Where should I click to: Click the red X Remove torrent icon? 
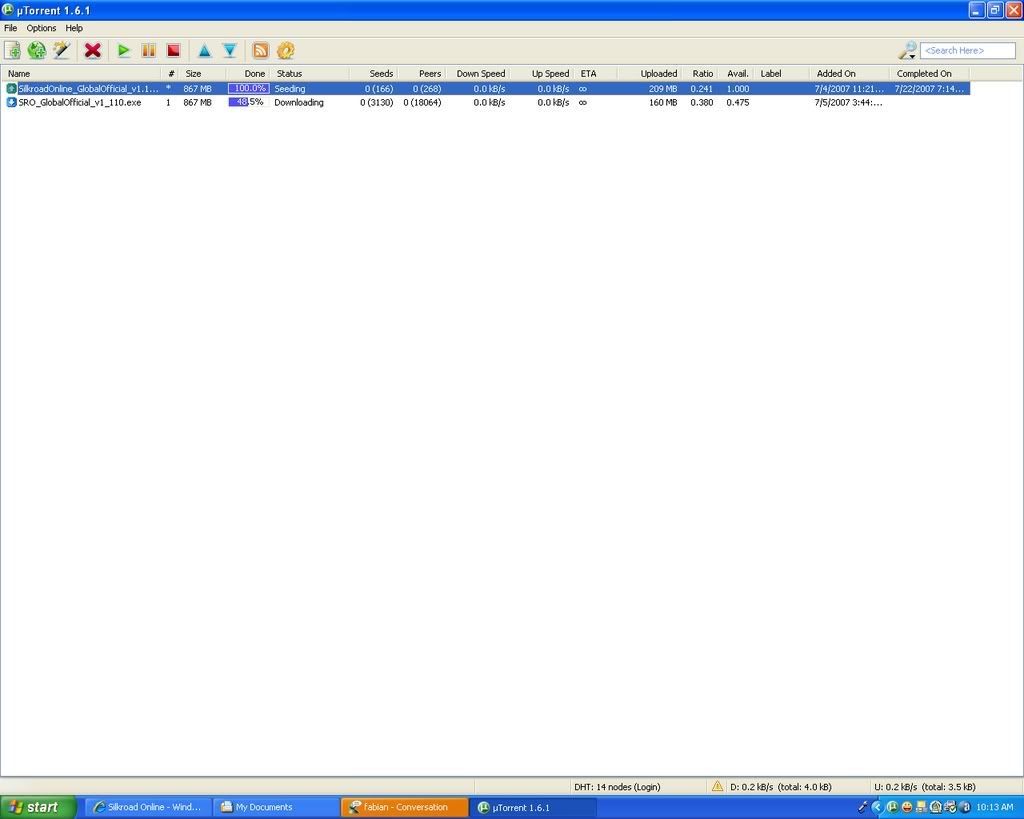[x=93, y=50]
